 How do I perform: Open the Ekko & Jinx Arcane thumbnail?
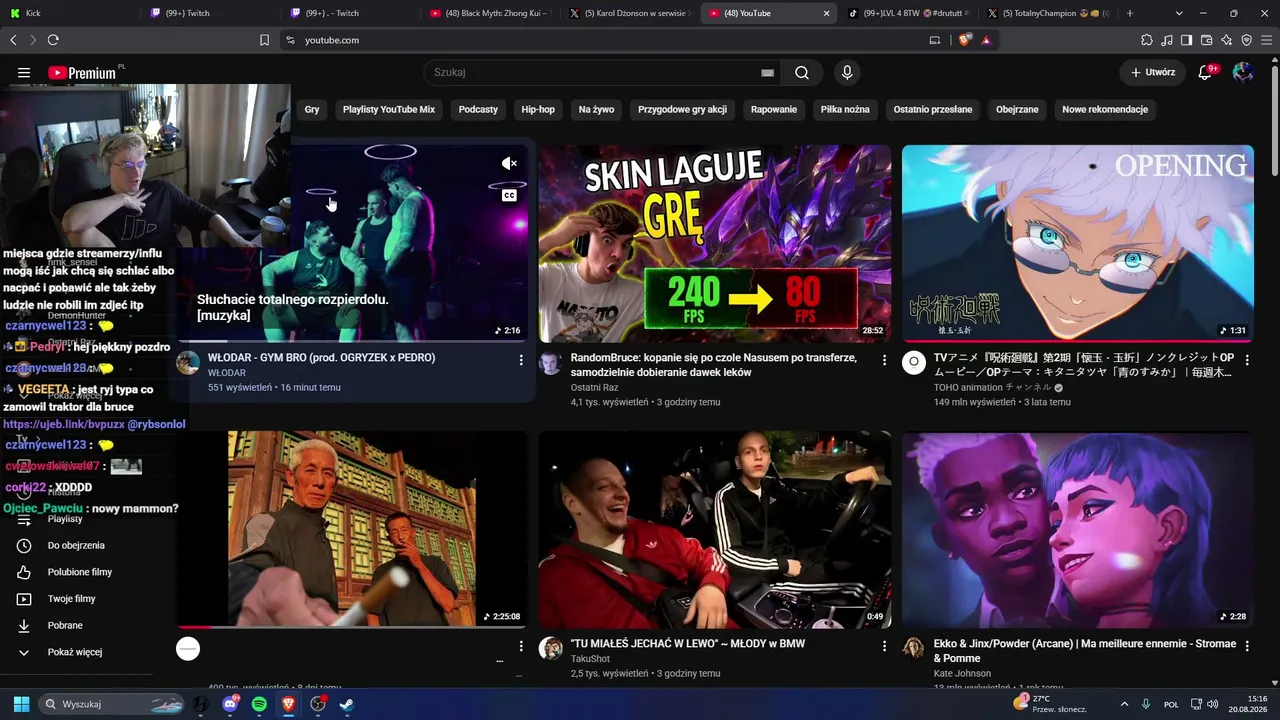(x=1078, y=530)
